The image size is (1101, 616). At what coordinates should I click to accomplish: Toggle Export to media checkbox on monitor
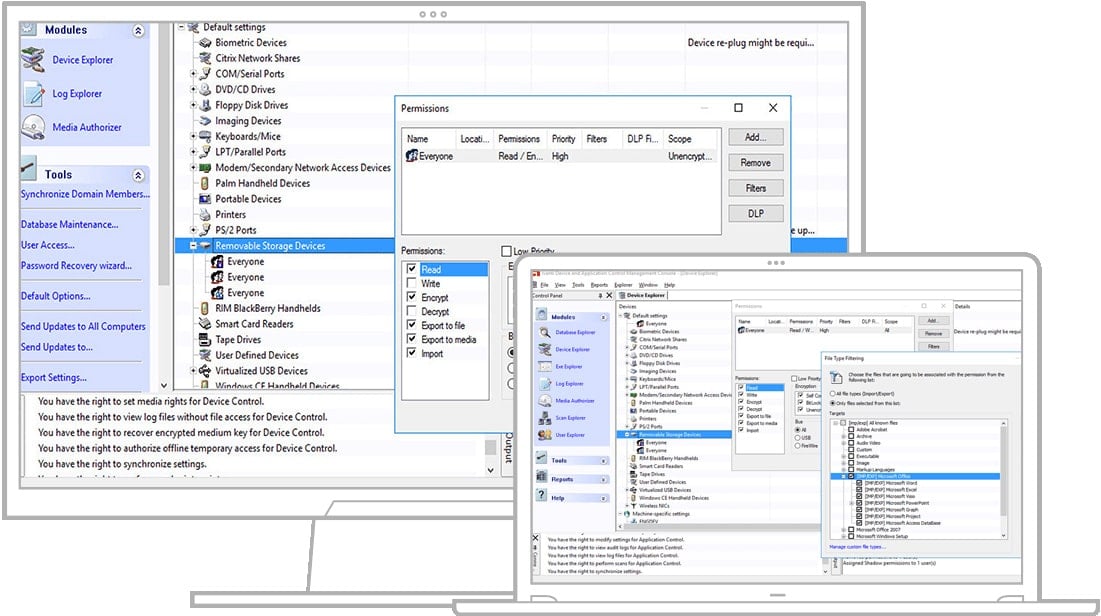tap(411, 339)
